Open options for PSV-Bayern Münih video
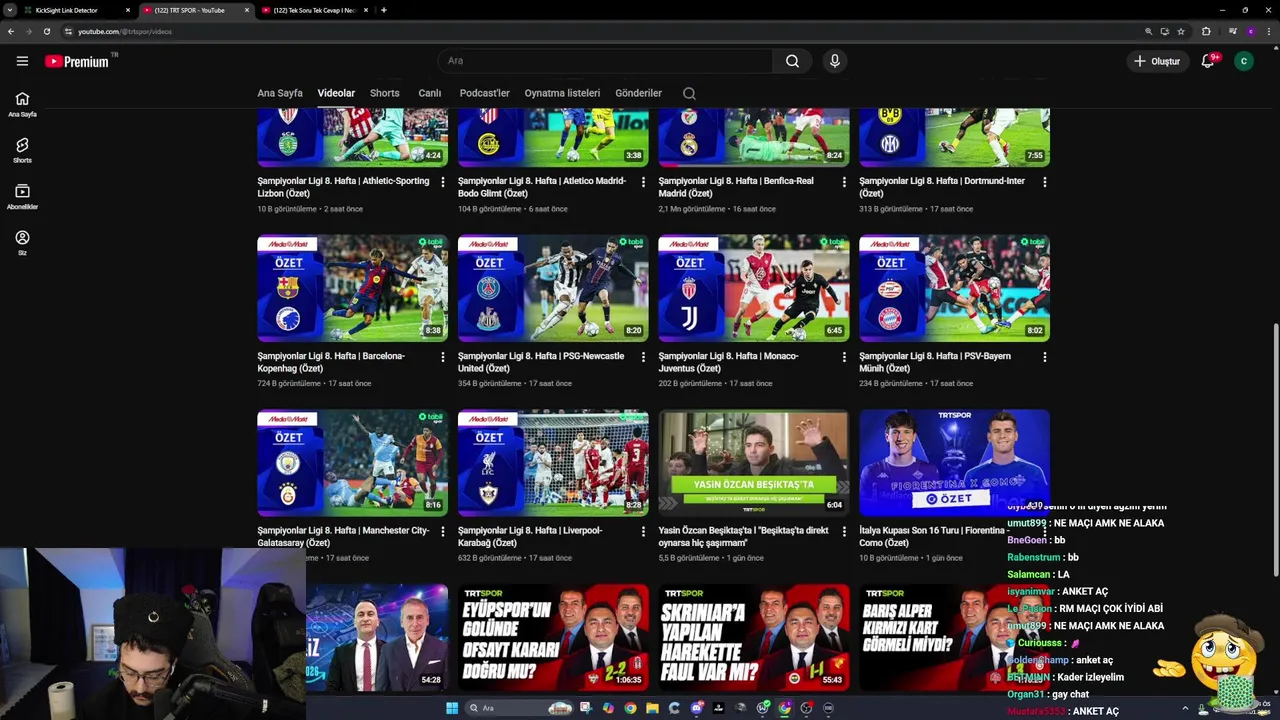This screenshot has width=1280, height=720. 1045,357
